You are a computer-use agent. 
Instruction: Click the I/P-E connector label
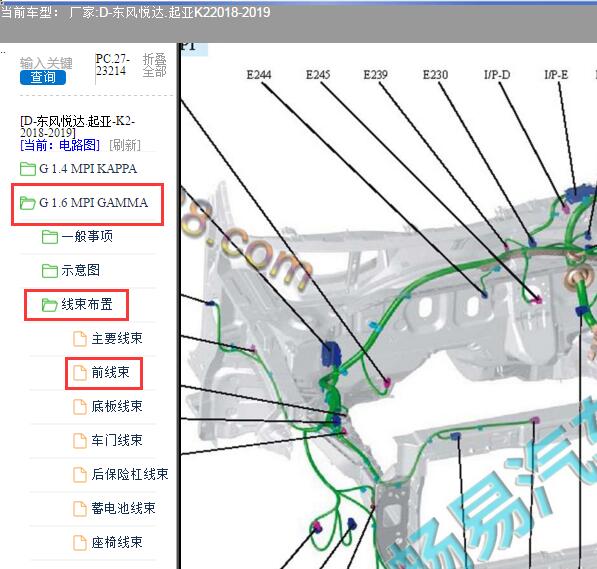tap(556, 75)
